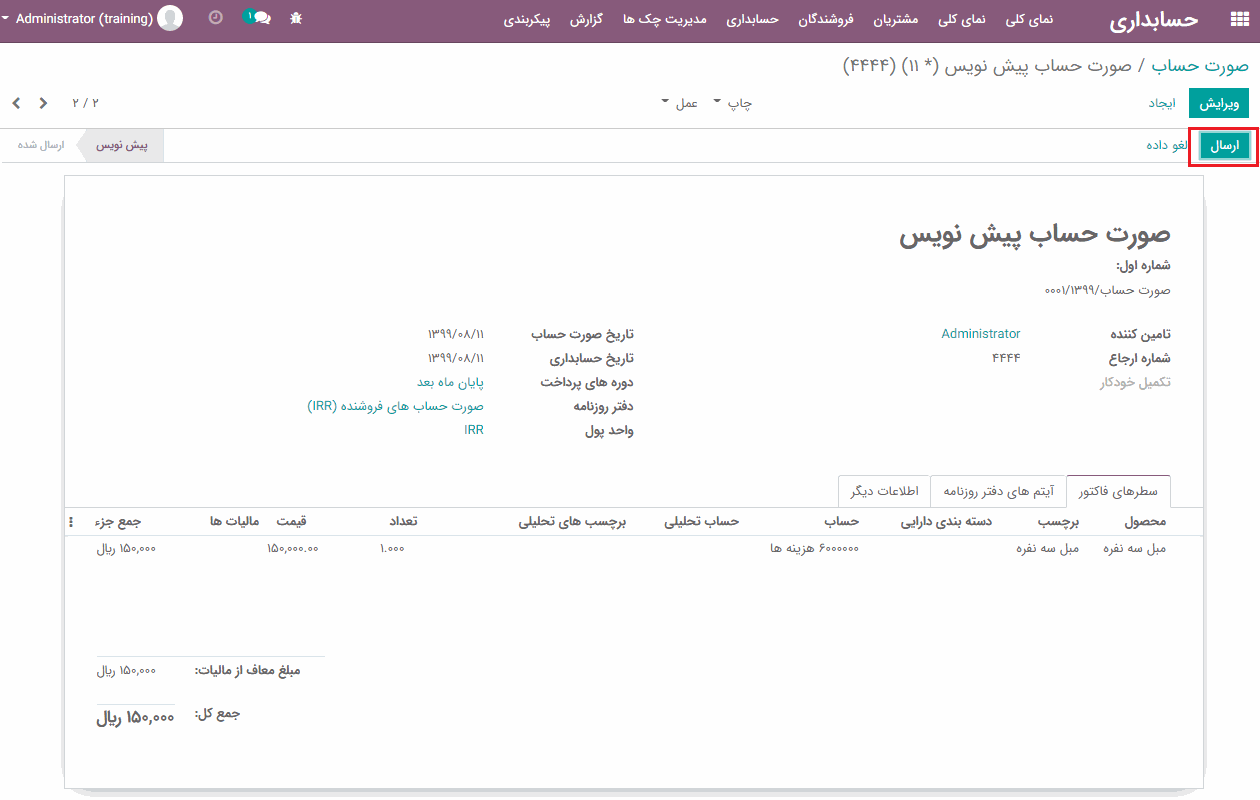Open the debug bug icon
The image size is (1260, 800).
pos(296,19)
